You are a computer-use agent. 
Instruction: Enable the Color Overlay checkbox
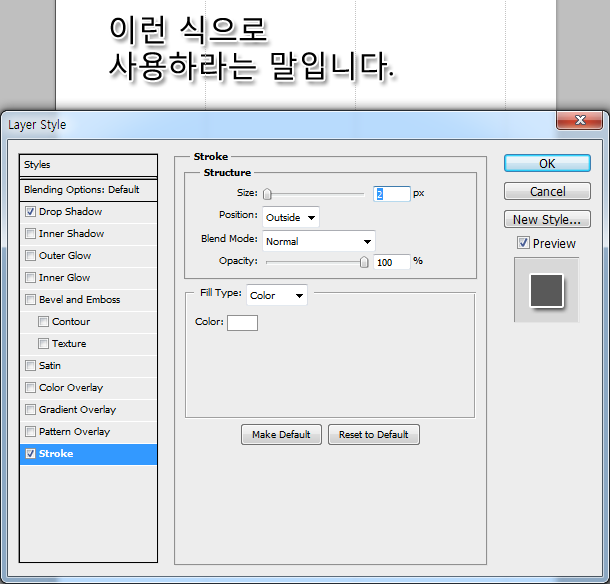click(x=30, y=388)
